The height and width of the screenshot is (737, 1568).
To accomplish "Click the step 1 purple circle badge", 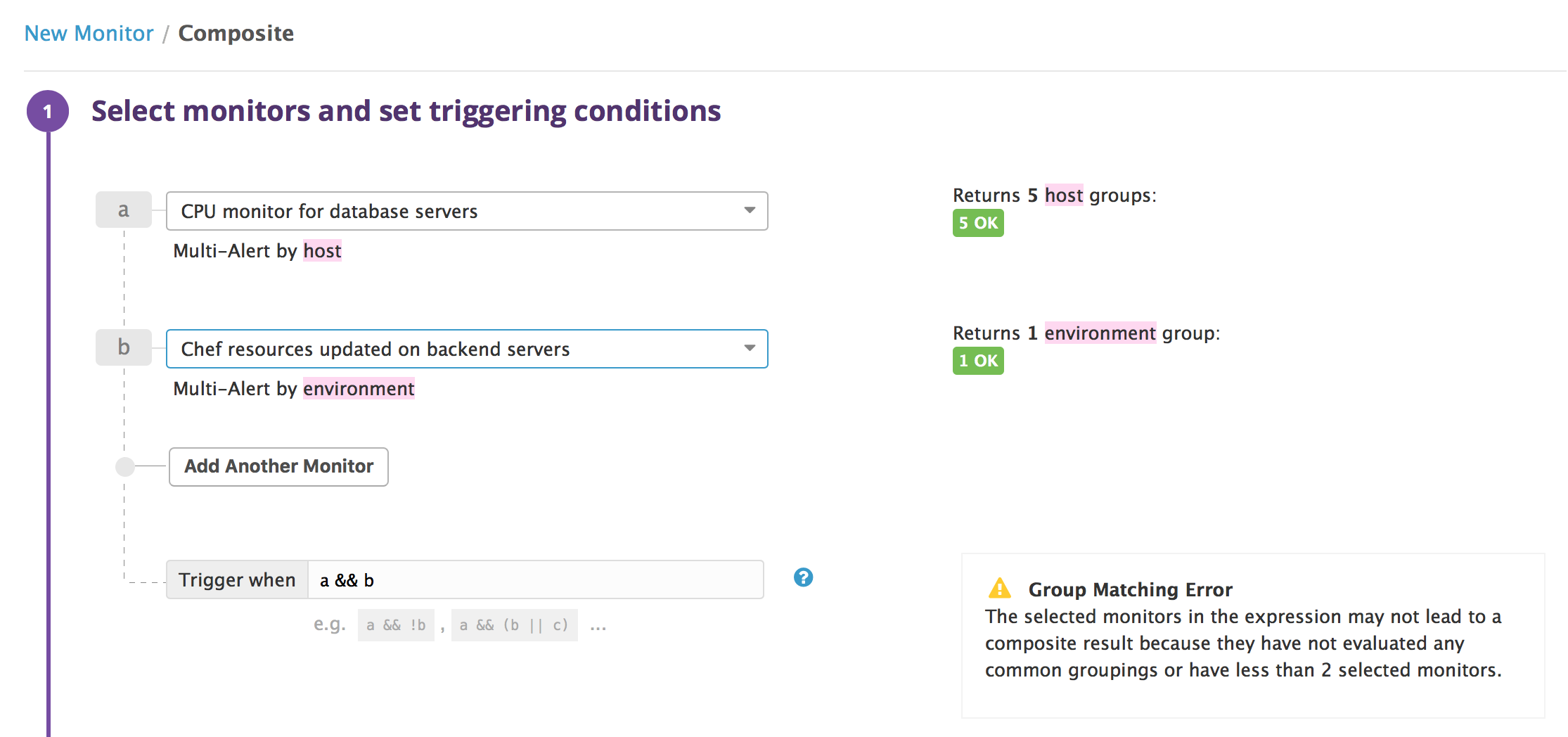I will [x=48, y=111].
